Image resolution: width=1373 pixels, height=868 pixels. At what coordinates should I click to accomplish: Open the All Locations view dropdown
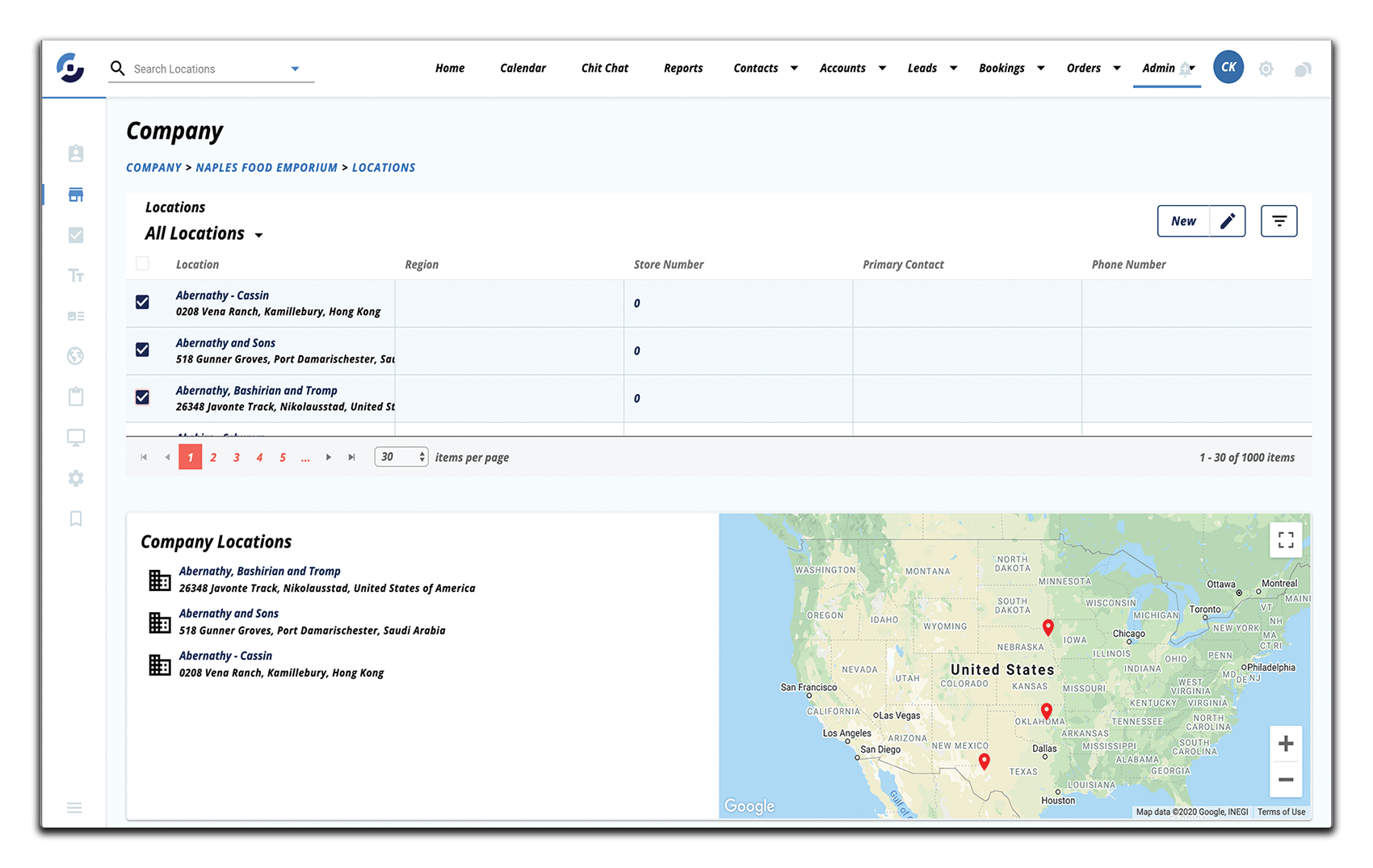(x=258, y=236)
